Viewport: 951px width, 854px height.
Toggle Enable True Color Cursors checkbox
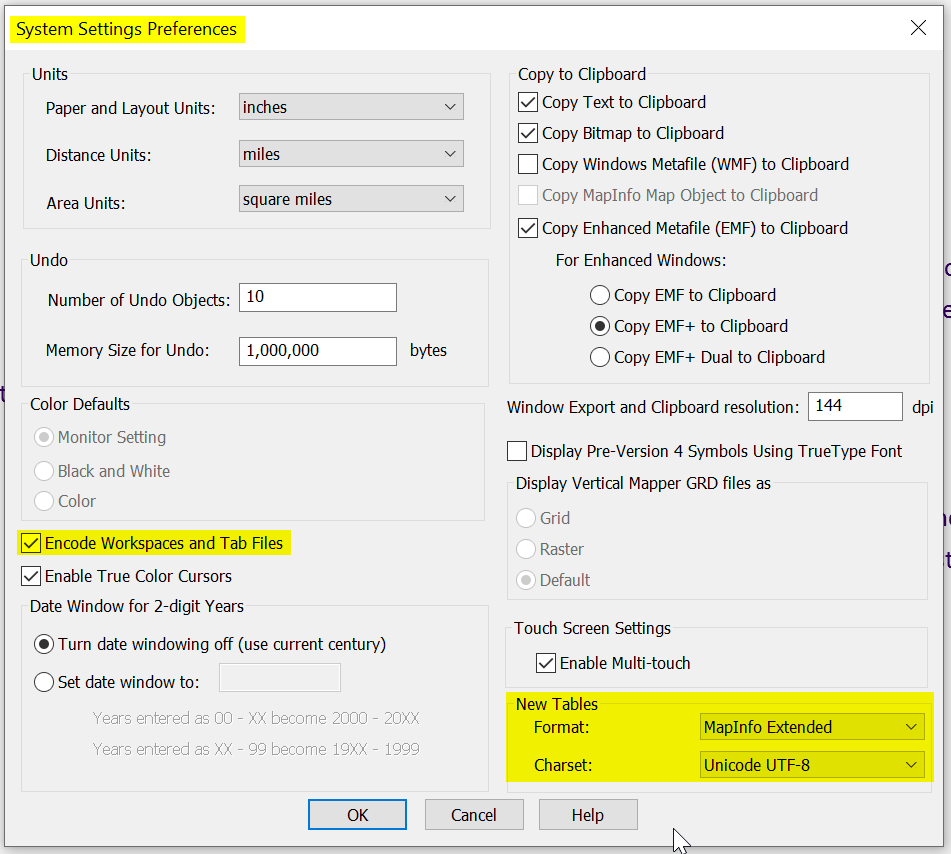(x=31, y=576)
